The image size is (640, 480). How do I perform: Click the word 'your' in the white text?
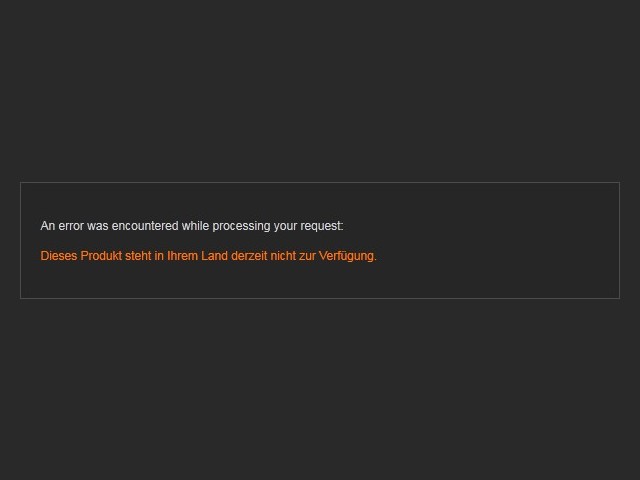pyautogui.click(x=285, y=226)
